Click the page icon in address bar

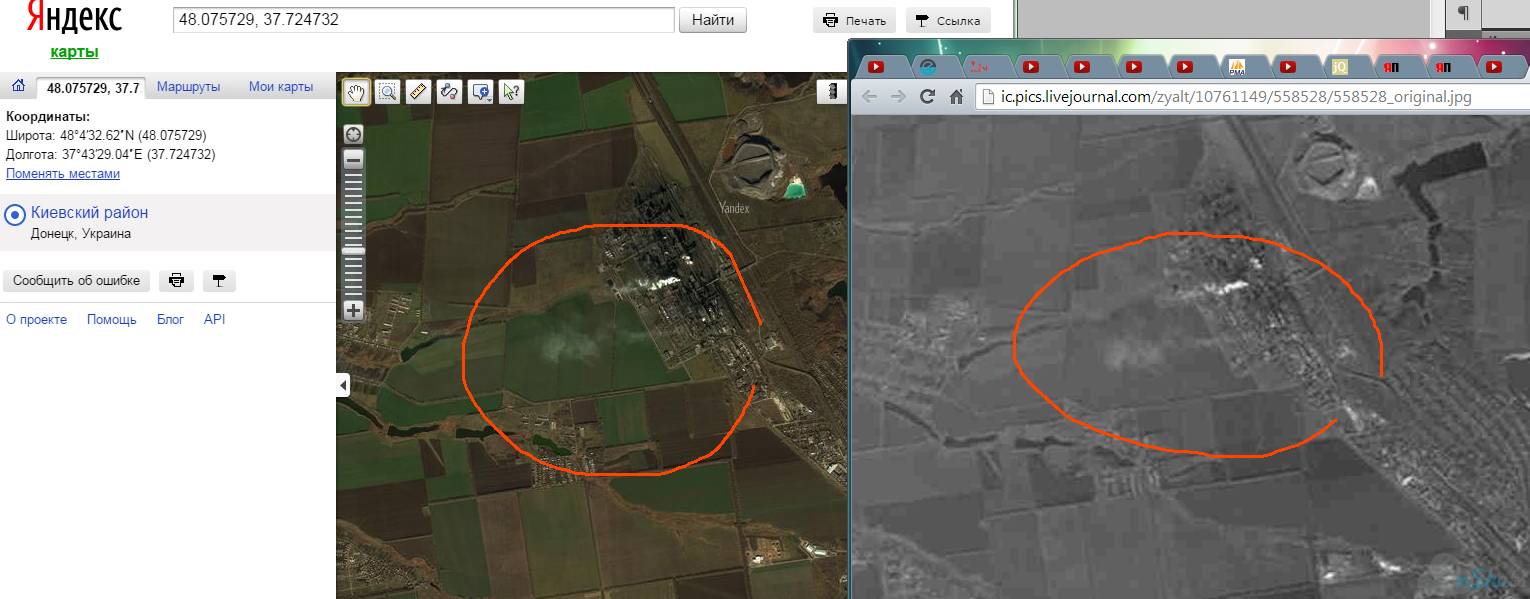[990, 96]
